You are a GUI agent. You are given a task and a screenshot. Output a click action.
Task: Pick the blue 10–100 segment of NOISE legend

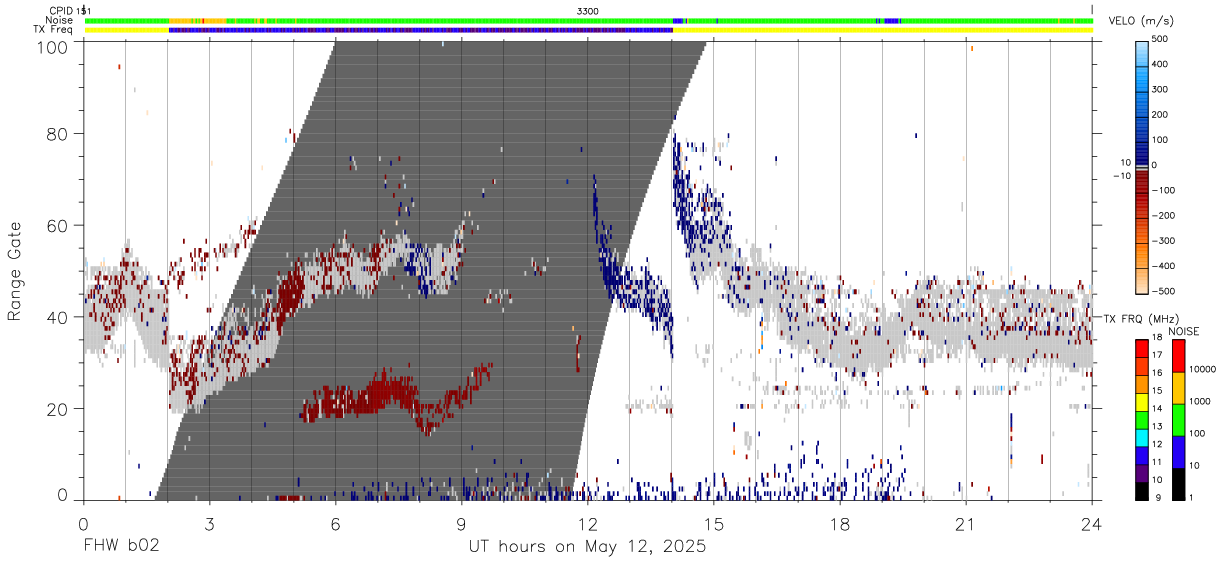click(1178, 450)
